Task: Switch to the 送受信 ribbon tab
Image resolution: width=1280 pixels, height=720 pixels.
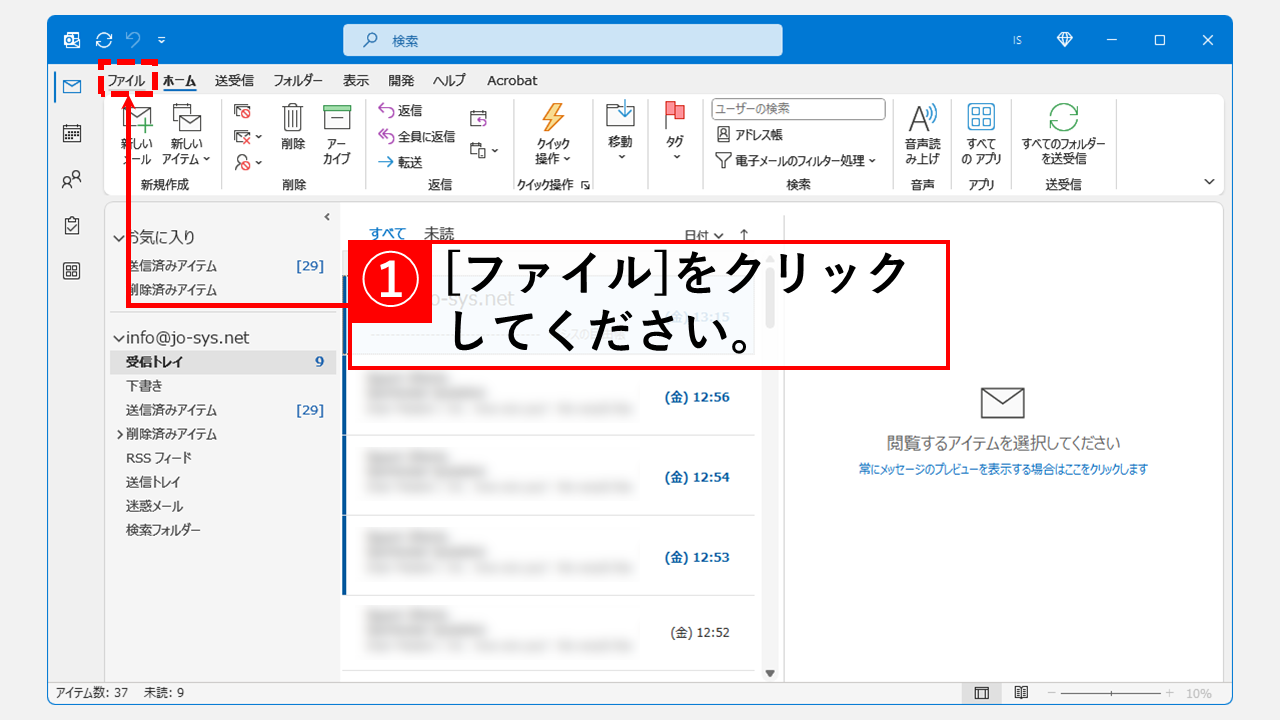Action: 234,80
